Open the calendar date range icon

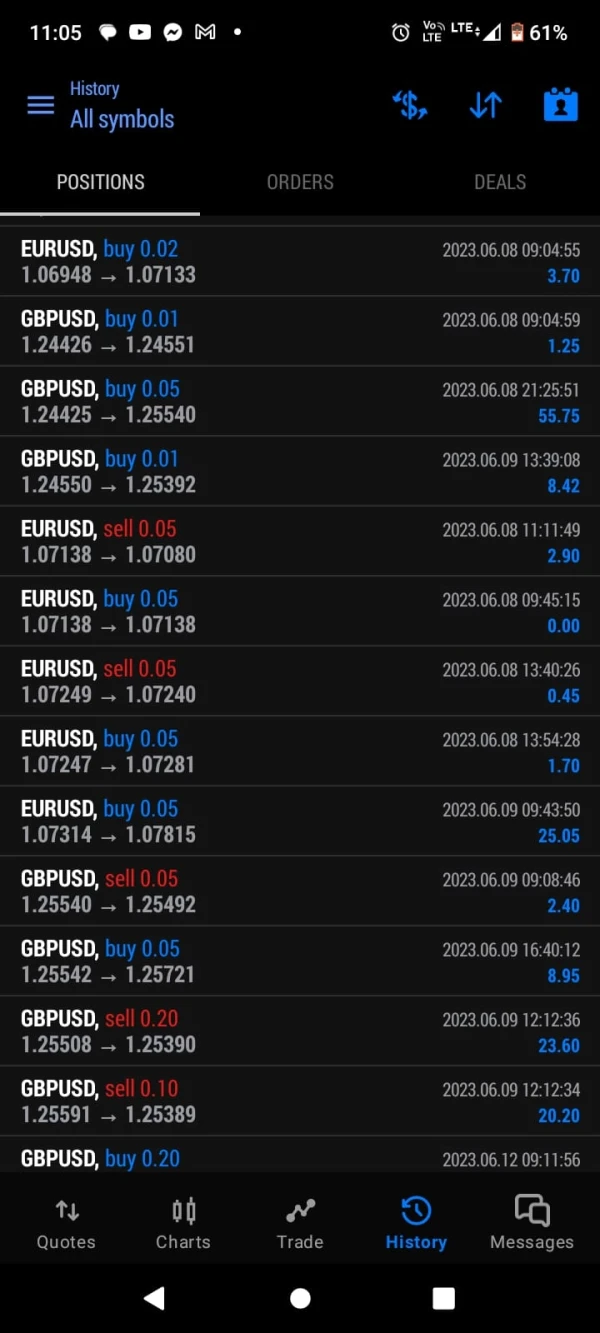[x=560, y=105]
